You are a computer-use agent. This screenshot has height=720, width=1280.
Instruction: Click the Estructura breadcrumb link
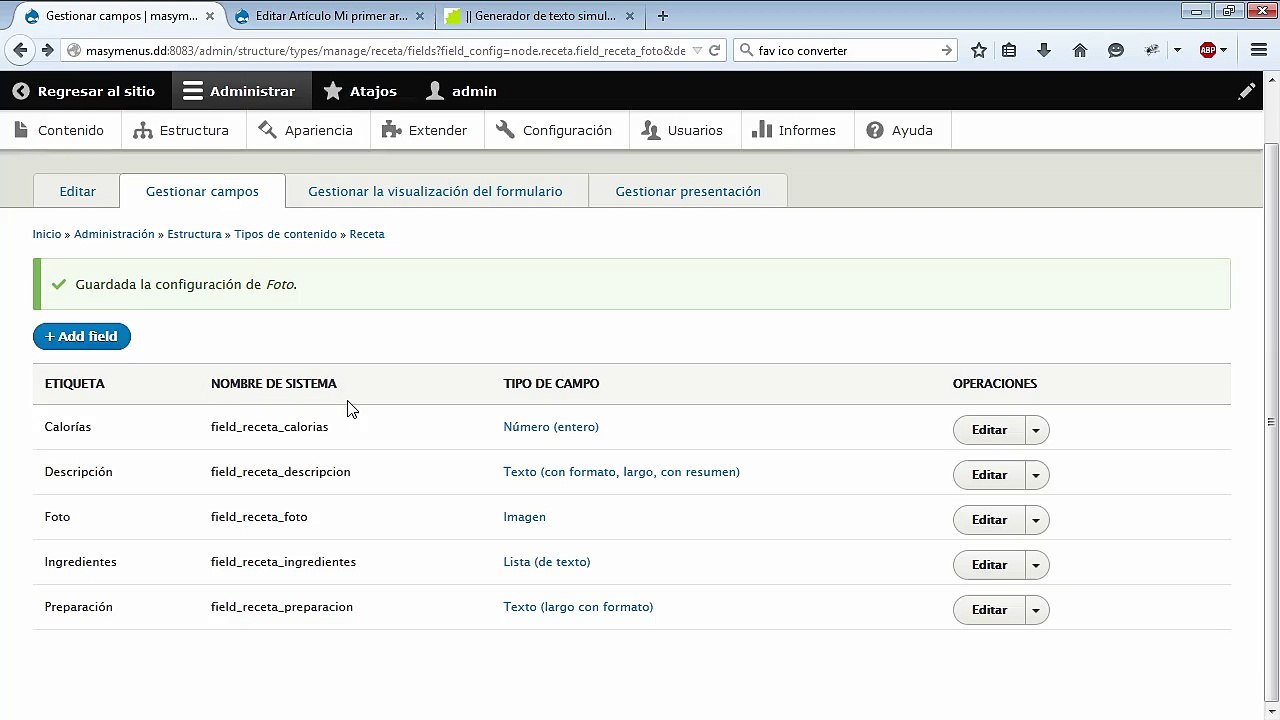pyautogui.click(x=194, y=234)
